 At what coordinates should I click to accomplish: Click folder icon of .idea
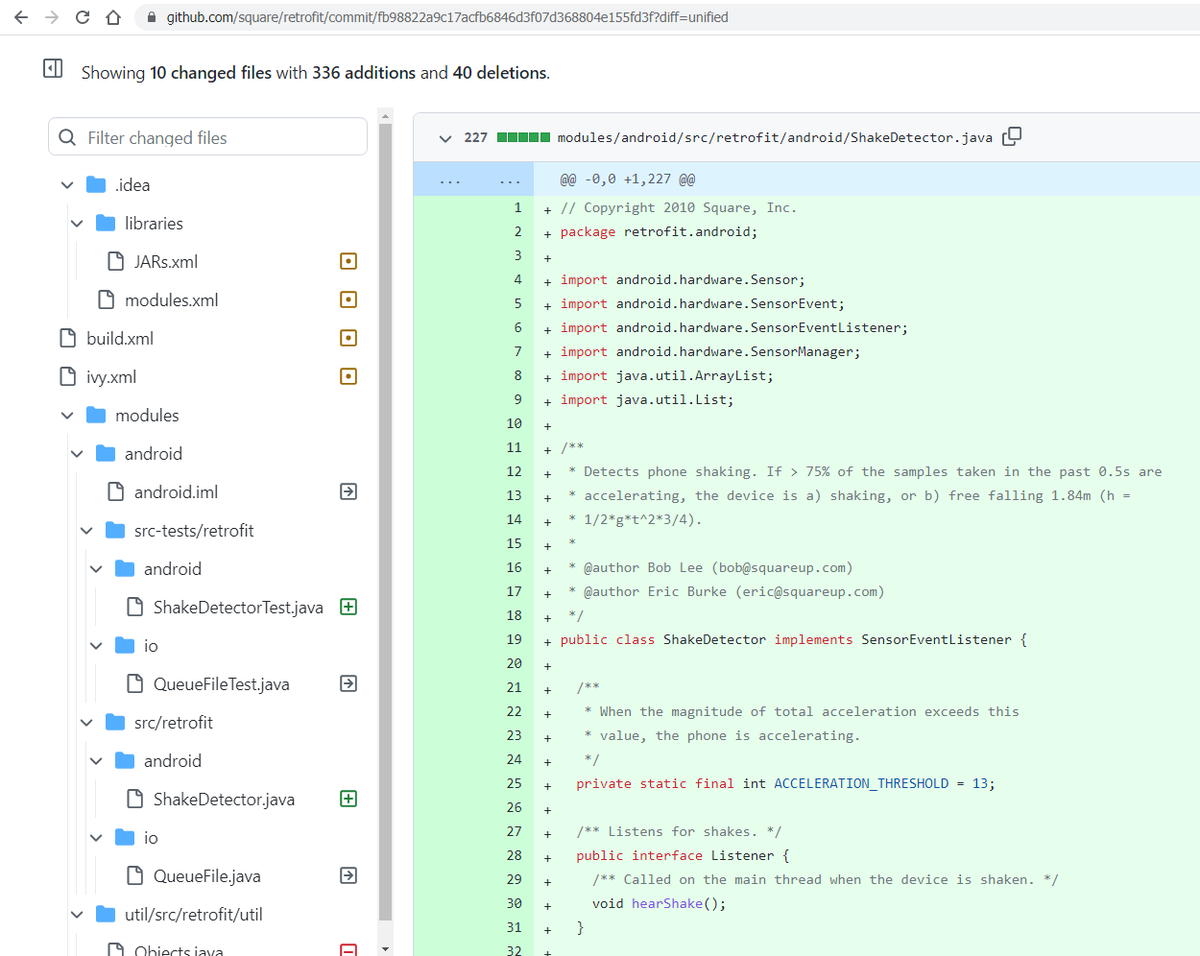coord(96,185)
